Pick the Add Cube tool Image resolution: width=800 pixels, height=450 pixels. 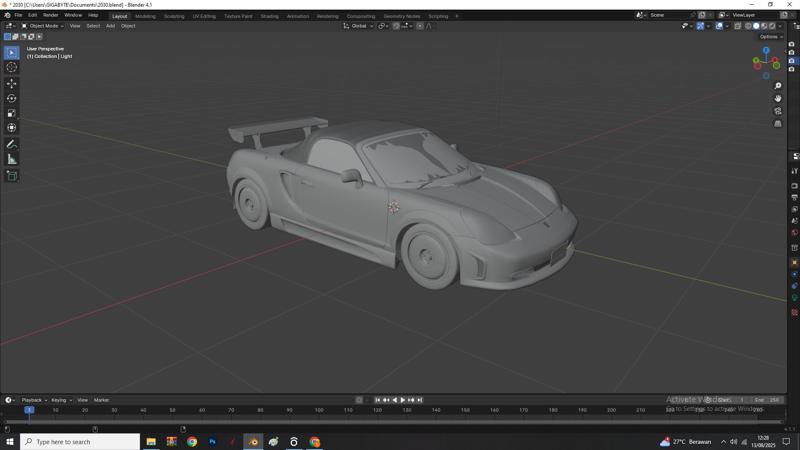tap(11, 176)
